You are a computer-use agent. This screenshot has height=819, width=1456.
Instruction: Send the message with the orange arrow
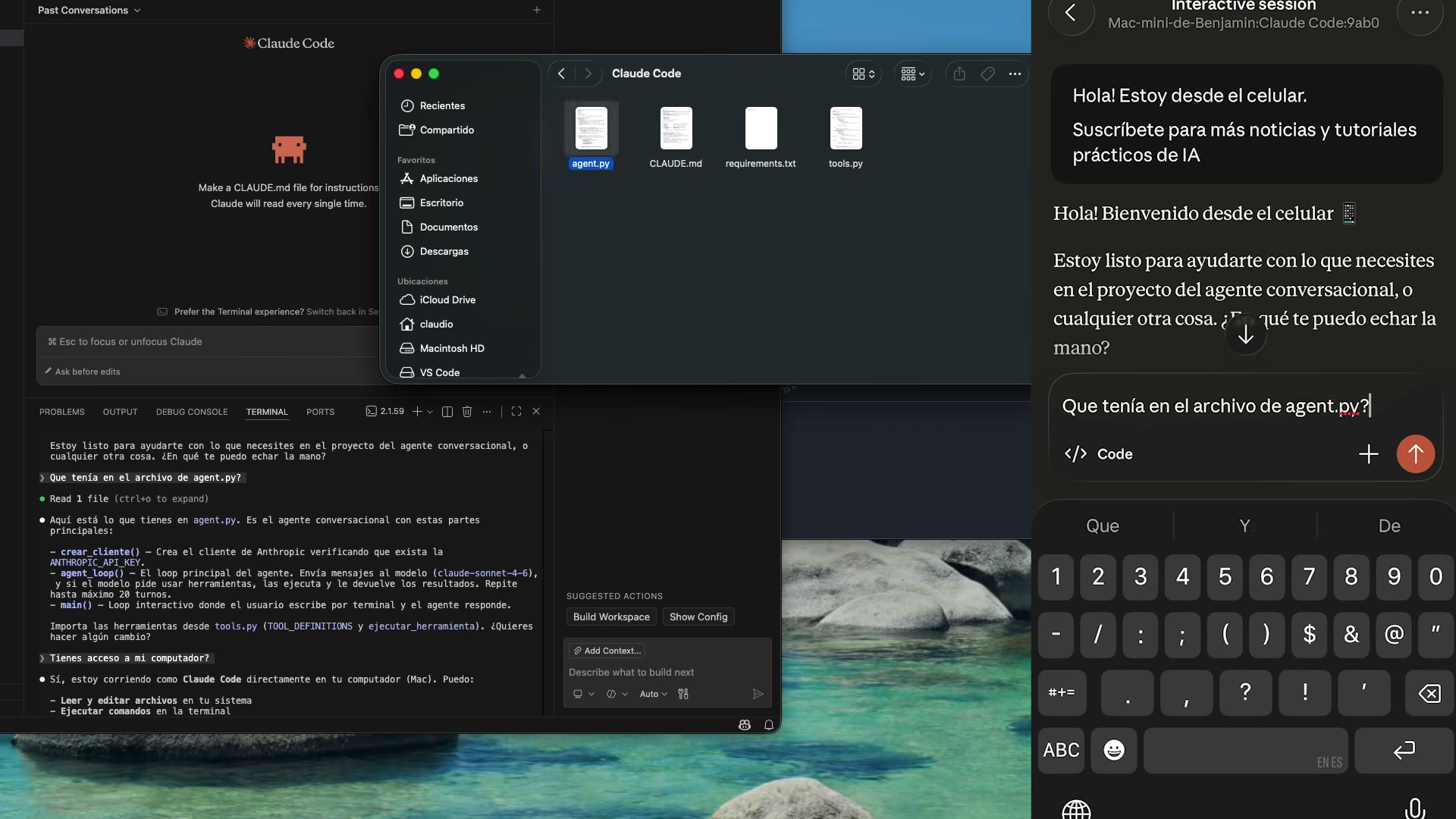coord(1416,454)
